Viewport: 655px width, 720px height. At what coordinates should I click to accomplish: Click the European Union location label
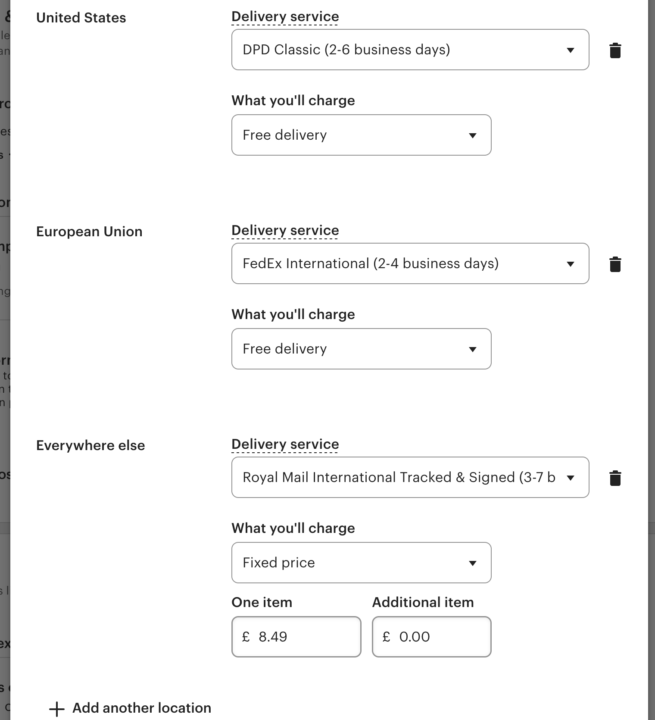pyautogui.click(x=89, y=232)
